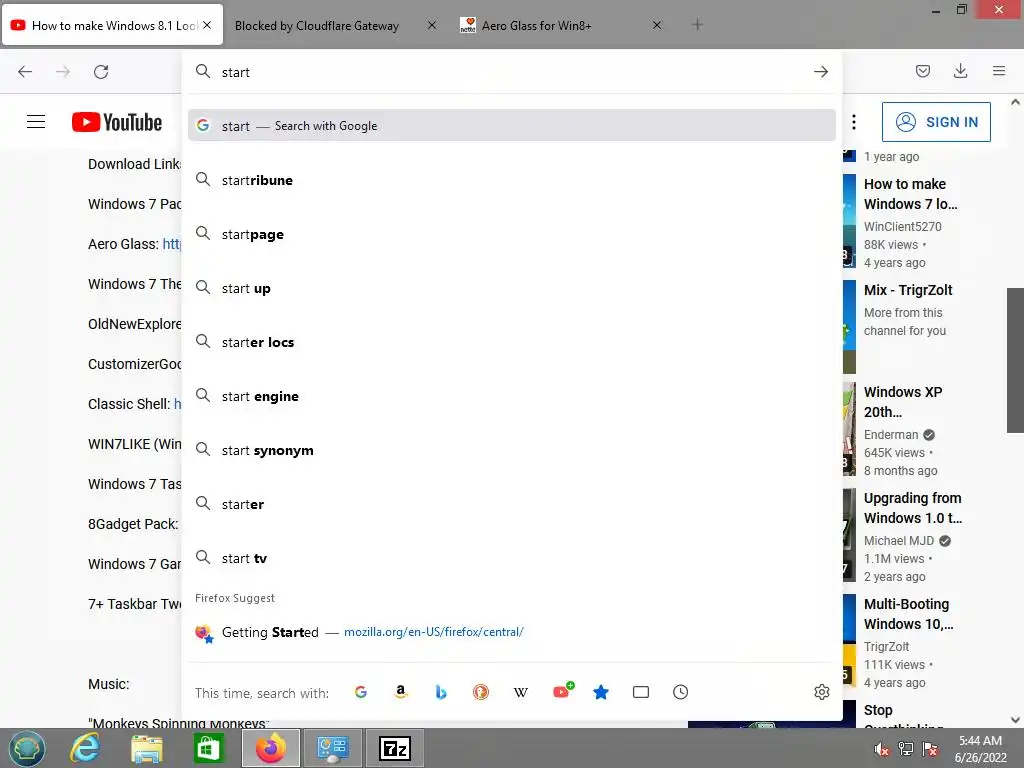This screenshot has height=768, width=1024.
Task: Select the 'start synonym' suggestion
Action: [x=512, y=451]
